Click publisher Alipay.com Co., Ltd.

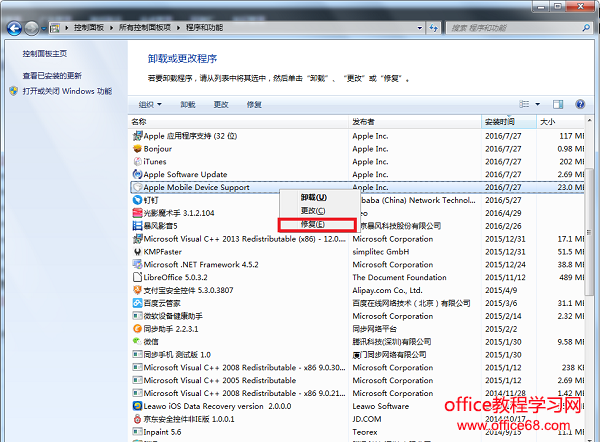coord(387,290)
